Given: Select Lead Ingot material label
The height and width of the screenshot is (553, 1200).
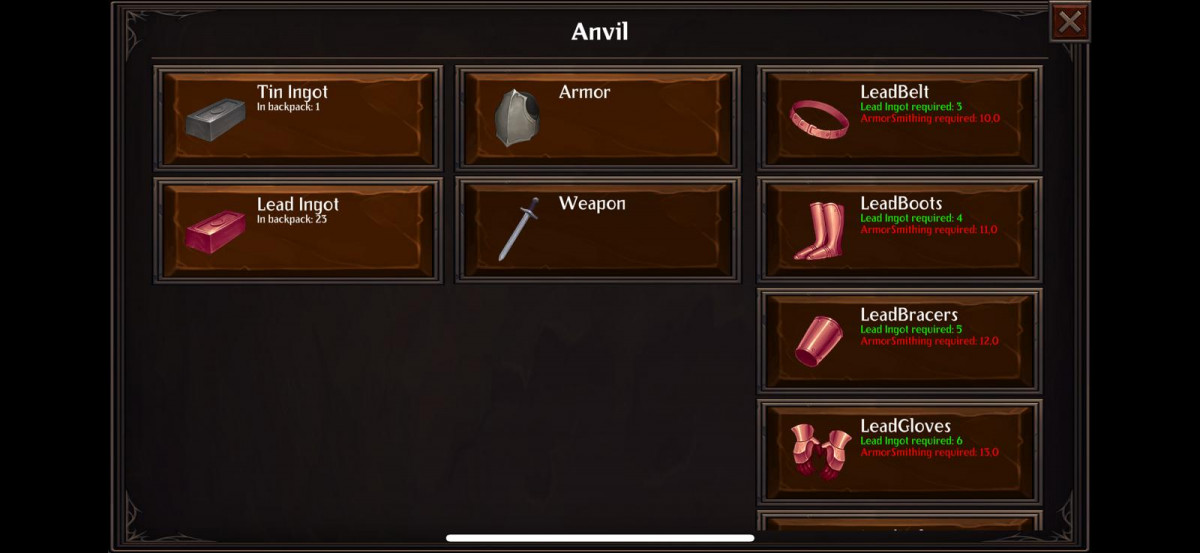Looking at the screenshot, I should point(298,204).
